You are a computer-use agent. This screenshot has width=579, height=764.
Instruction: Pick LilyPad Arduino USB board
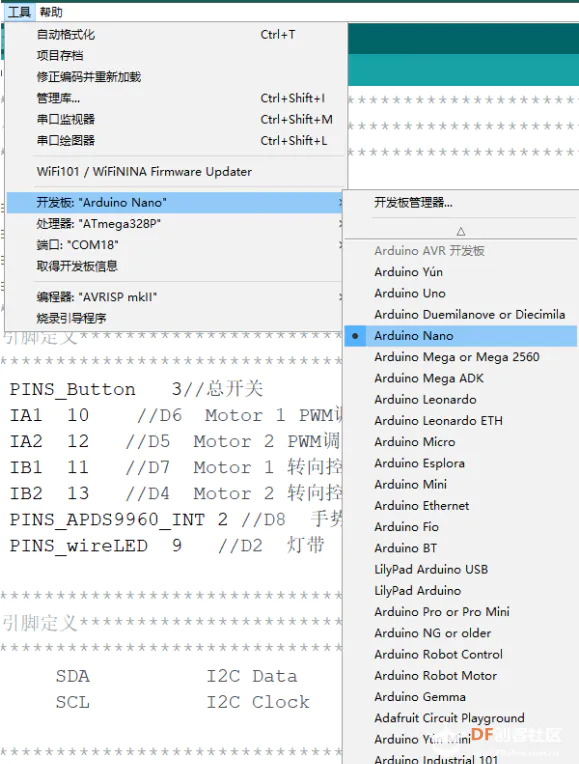coord(461,569)
